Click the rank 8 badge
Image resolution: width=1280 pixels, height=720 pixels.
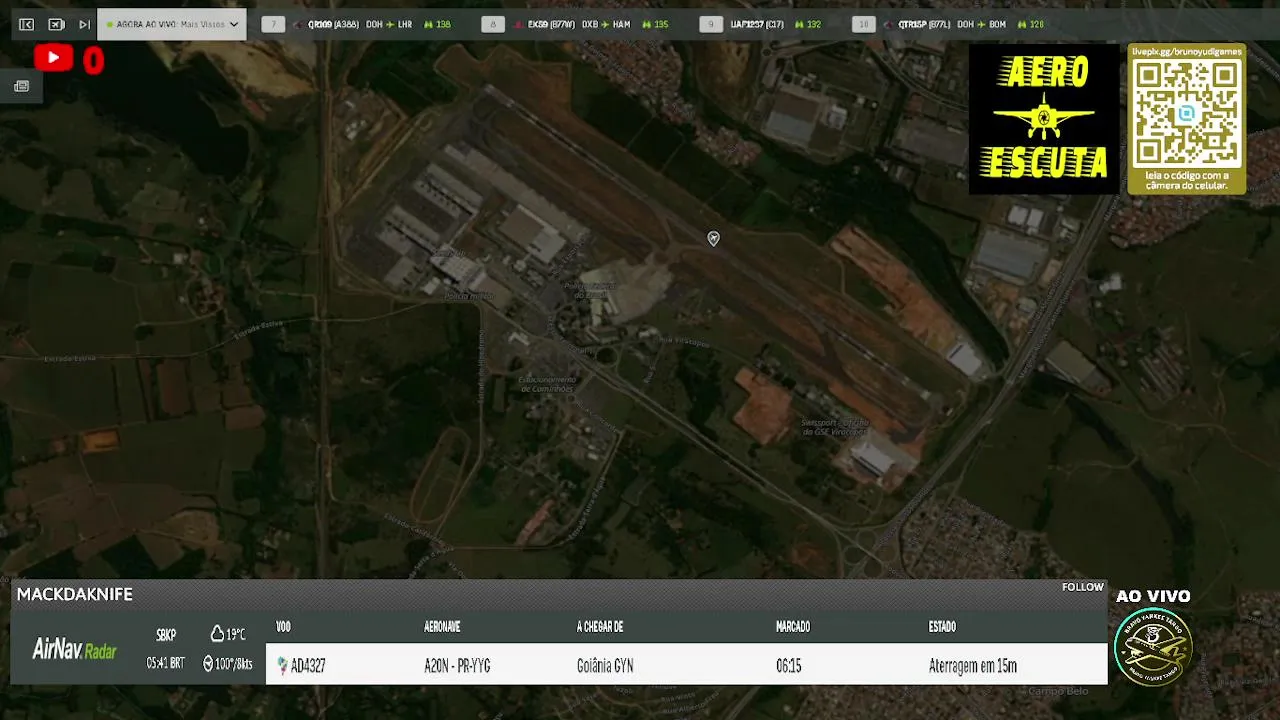[x=492, y=24]
